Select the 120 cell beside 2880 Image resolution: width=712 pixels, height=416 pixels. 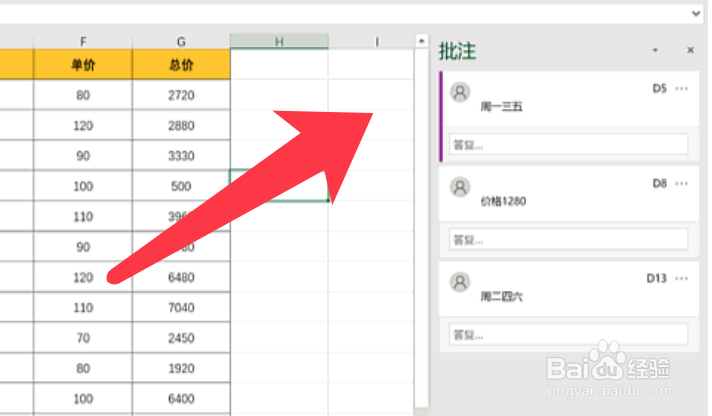[83, 125]
